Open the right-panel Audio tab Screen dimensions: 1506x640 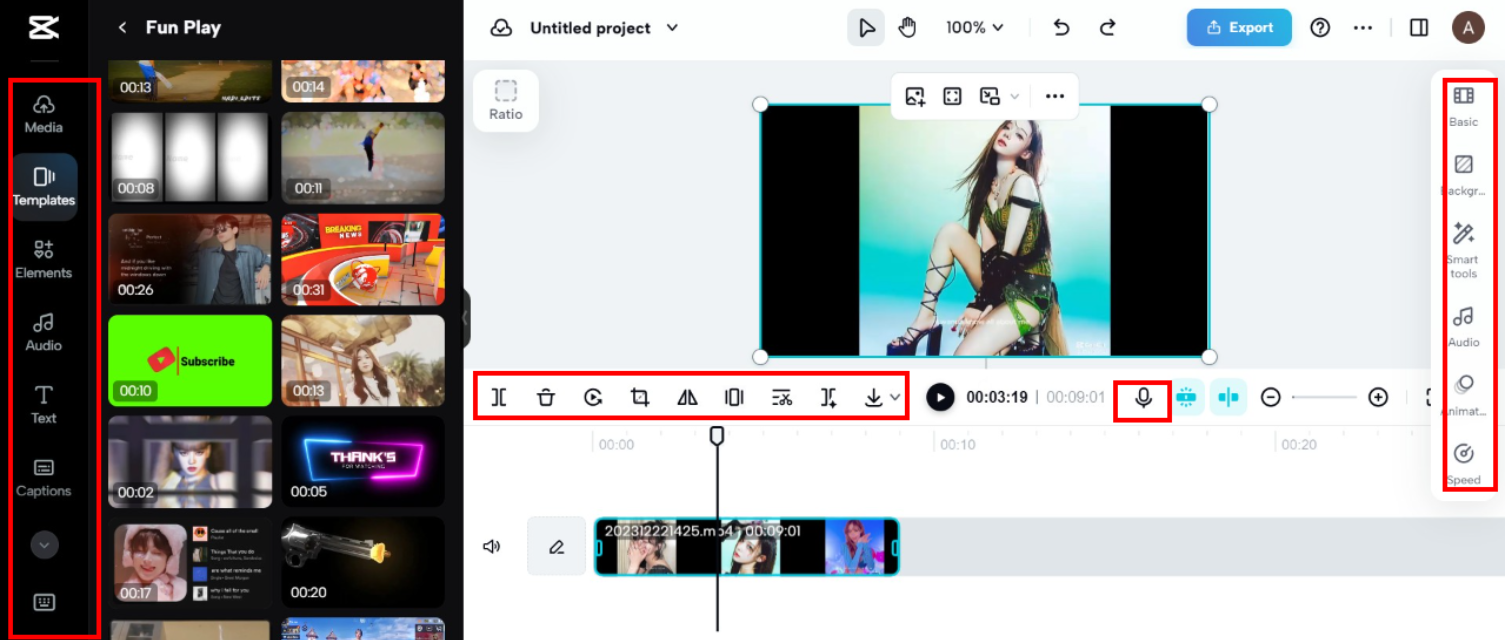(1463, 327)
